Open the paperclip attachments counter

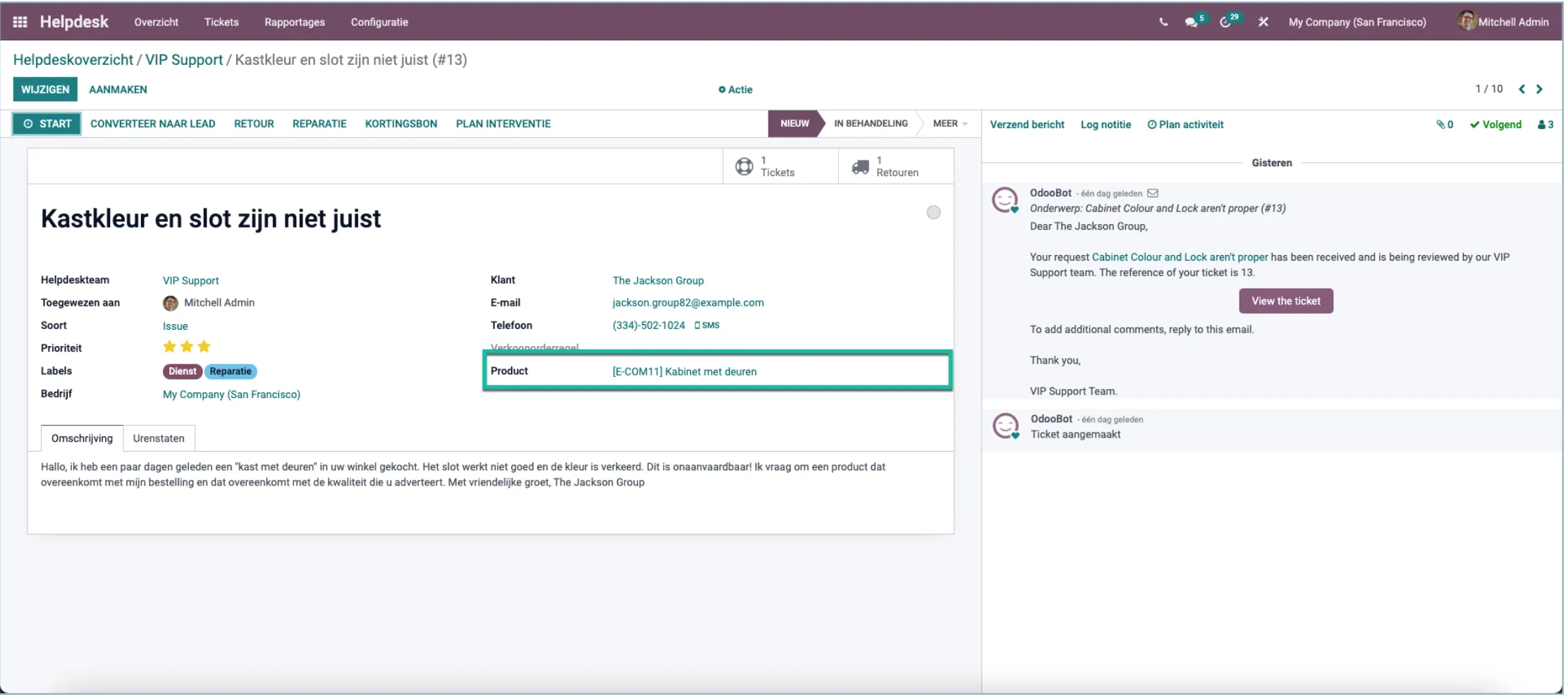1445,124
